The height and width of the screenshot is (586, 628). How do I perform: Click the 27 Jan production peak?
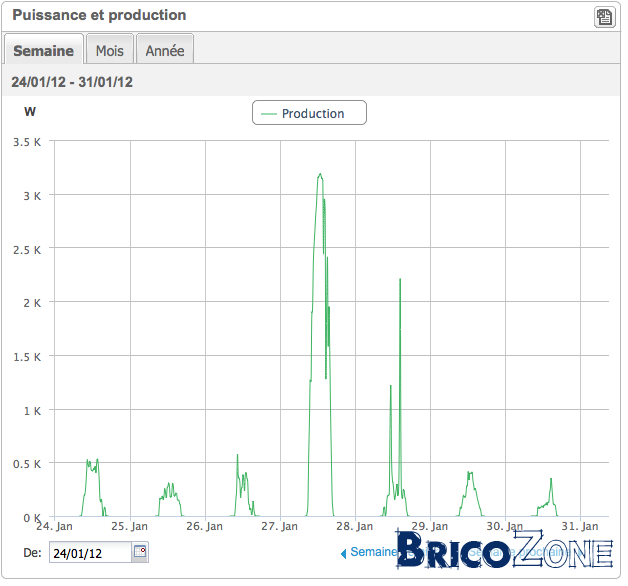tap(320, 175)
